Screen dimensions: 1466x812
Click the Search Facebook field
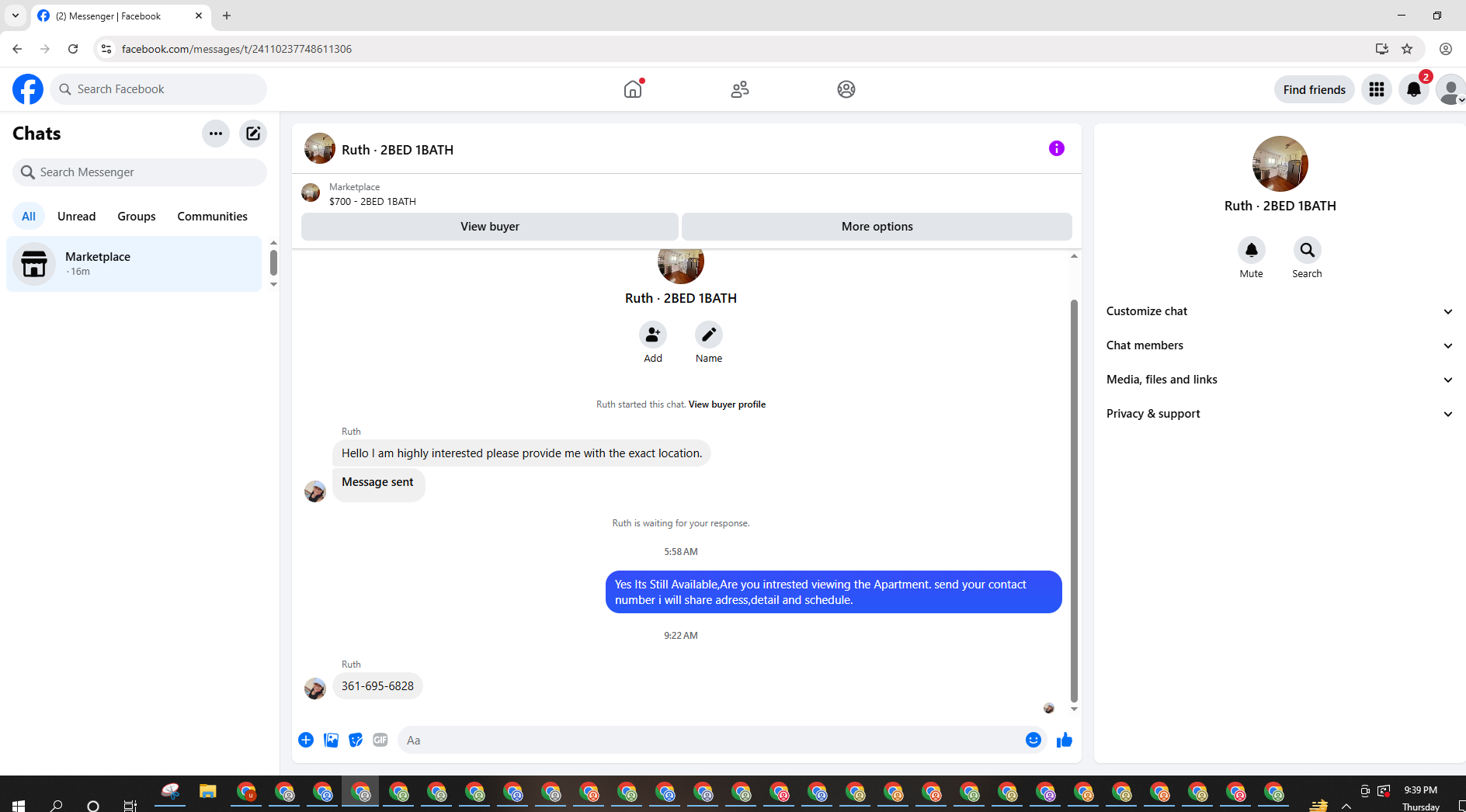tap(158, 89)
